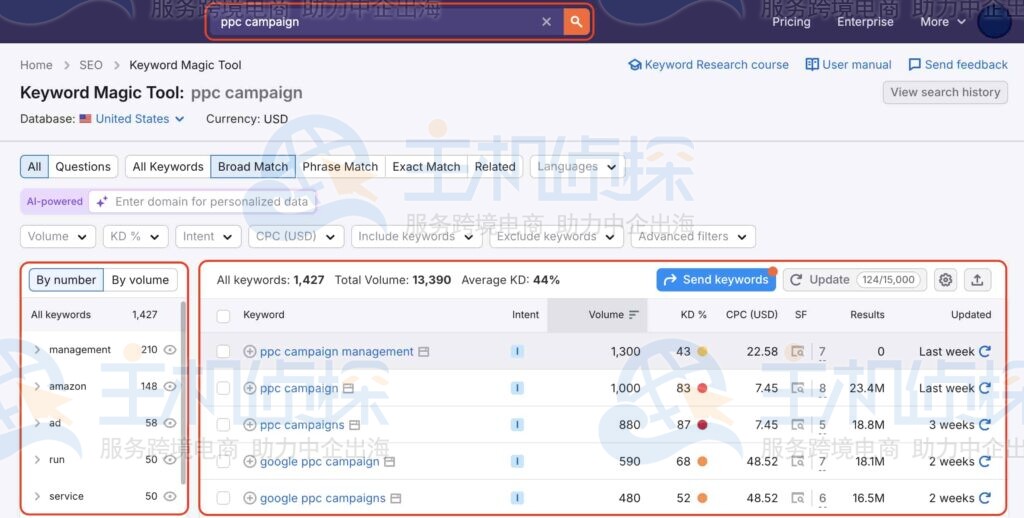Select the Questions tab
The width and height of the screenshot is (1024, 518).
click(83, 167)
